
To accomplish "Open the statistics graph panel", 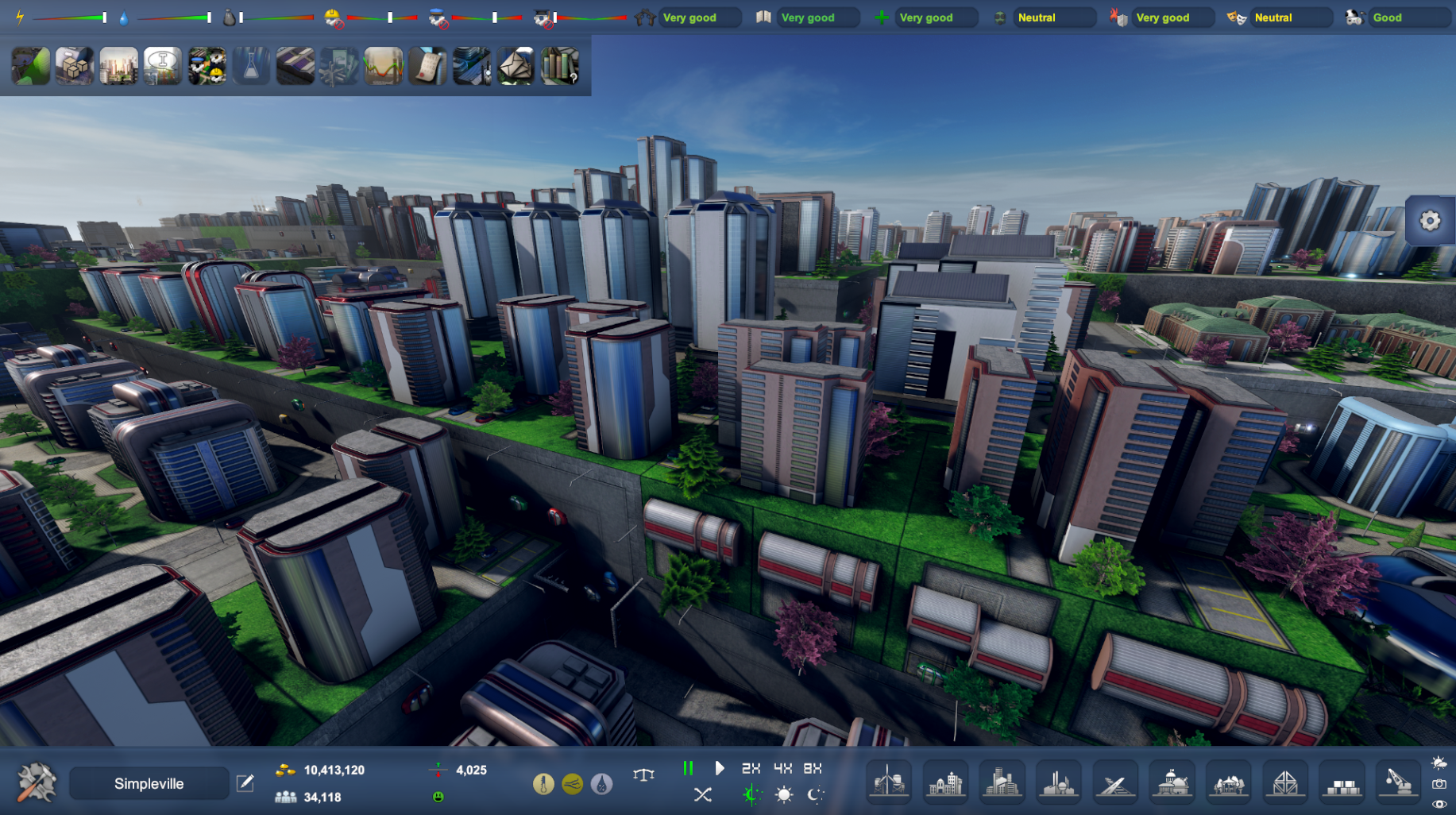I will pos(383,65).
